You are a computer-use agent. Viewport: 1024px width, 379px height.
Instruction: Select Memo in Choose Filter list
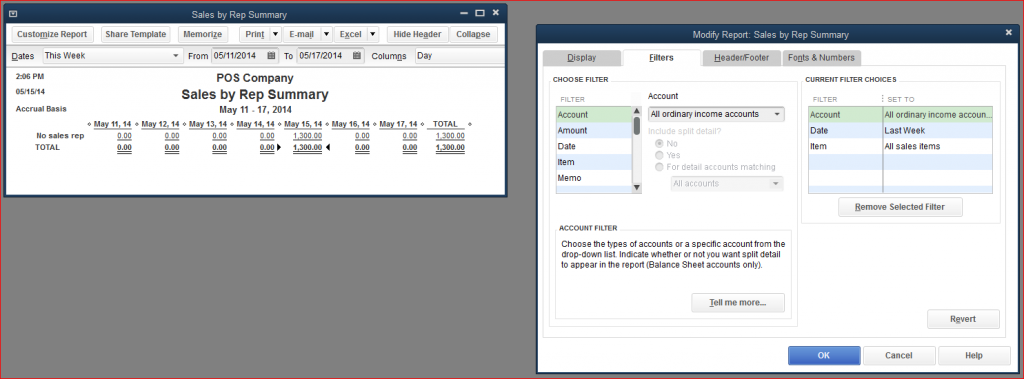[x=594, y=178]
